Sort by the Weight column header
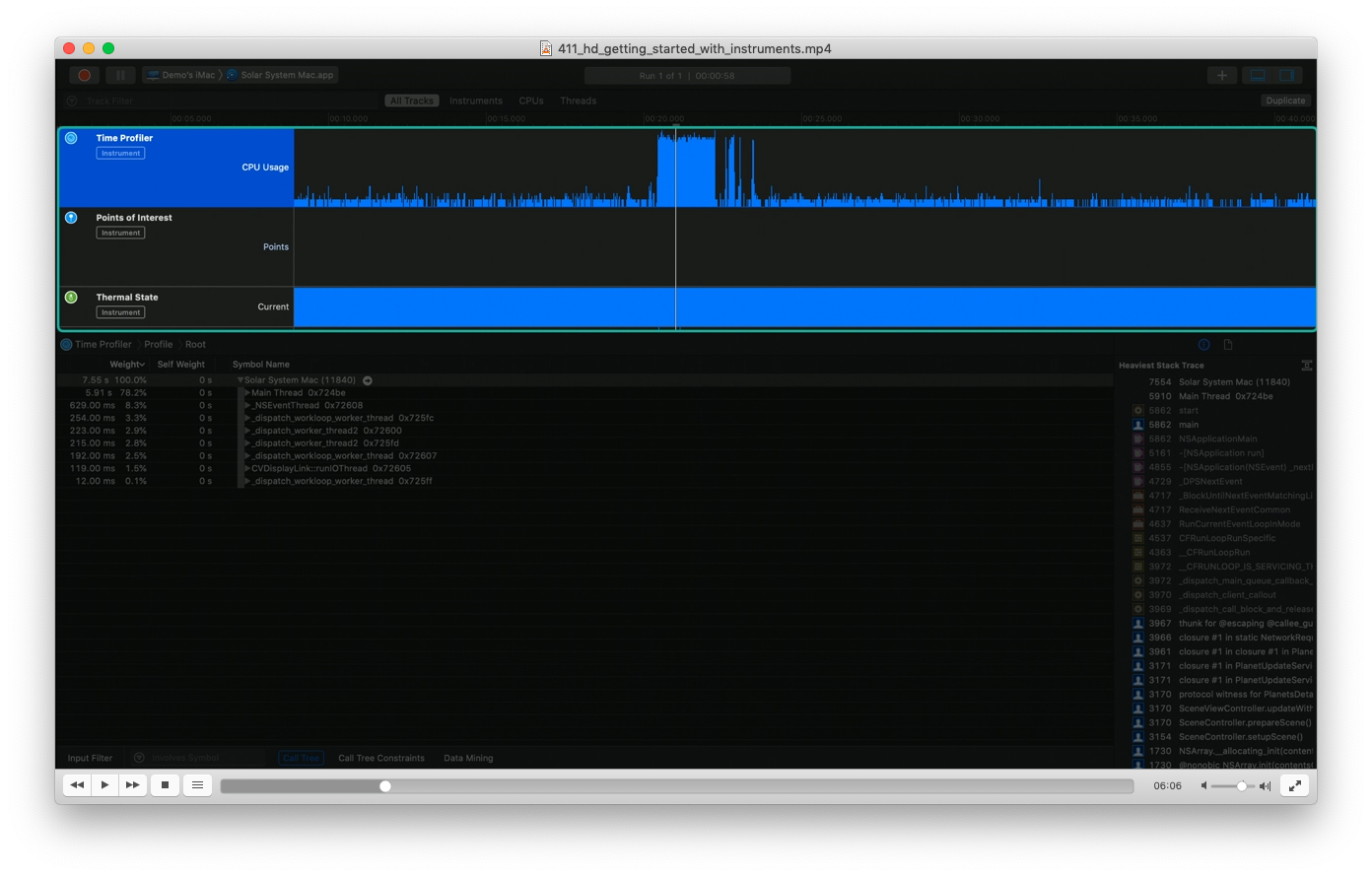 [127, 365]
